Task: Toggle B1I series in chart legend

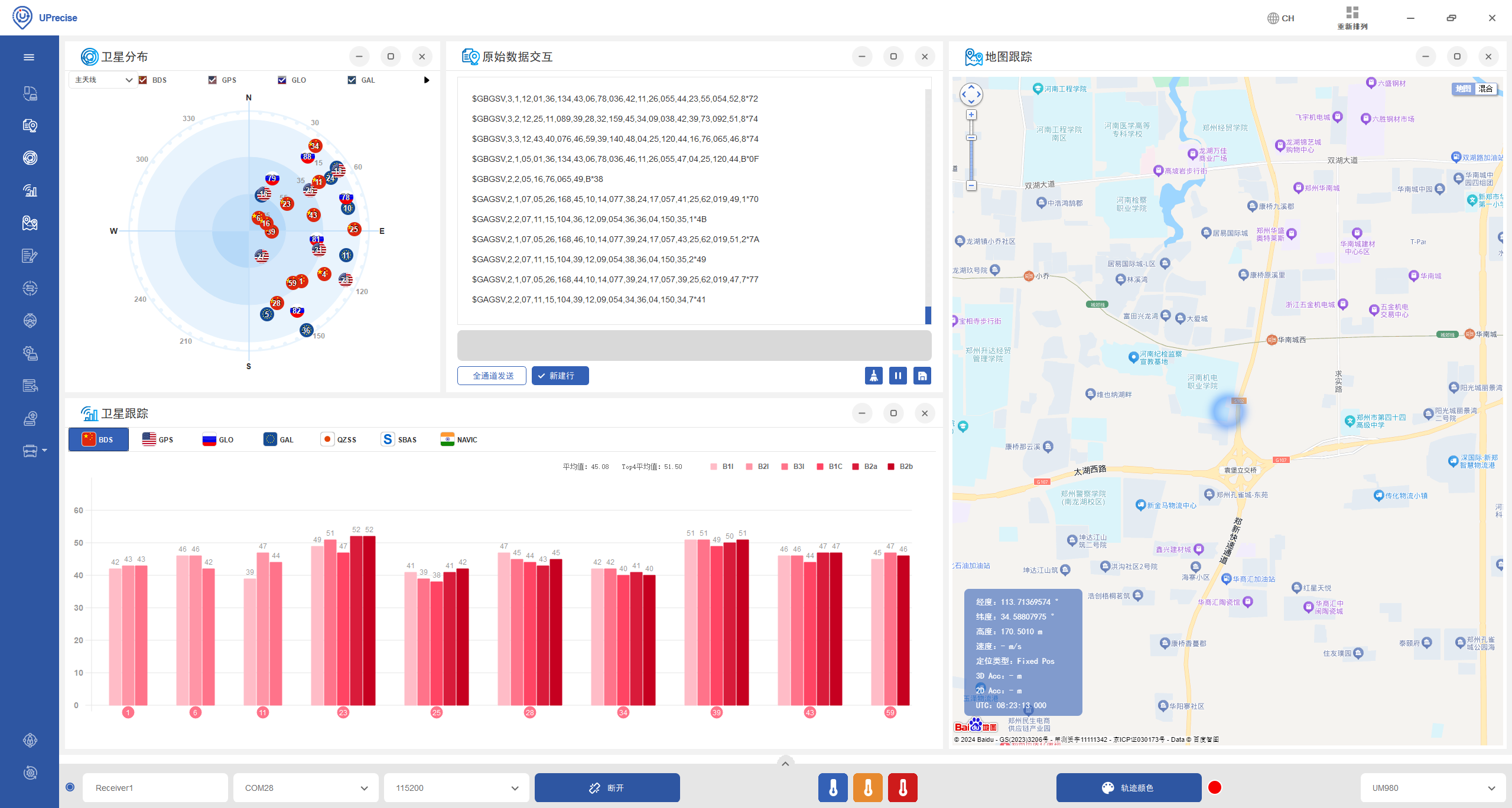Action: coord(722,467)
